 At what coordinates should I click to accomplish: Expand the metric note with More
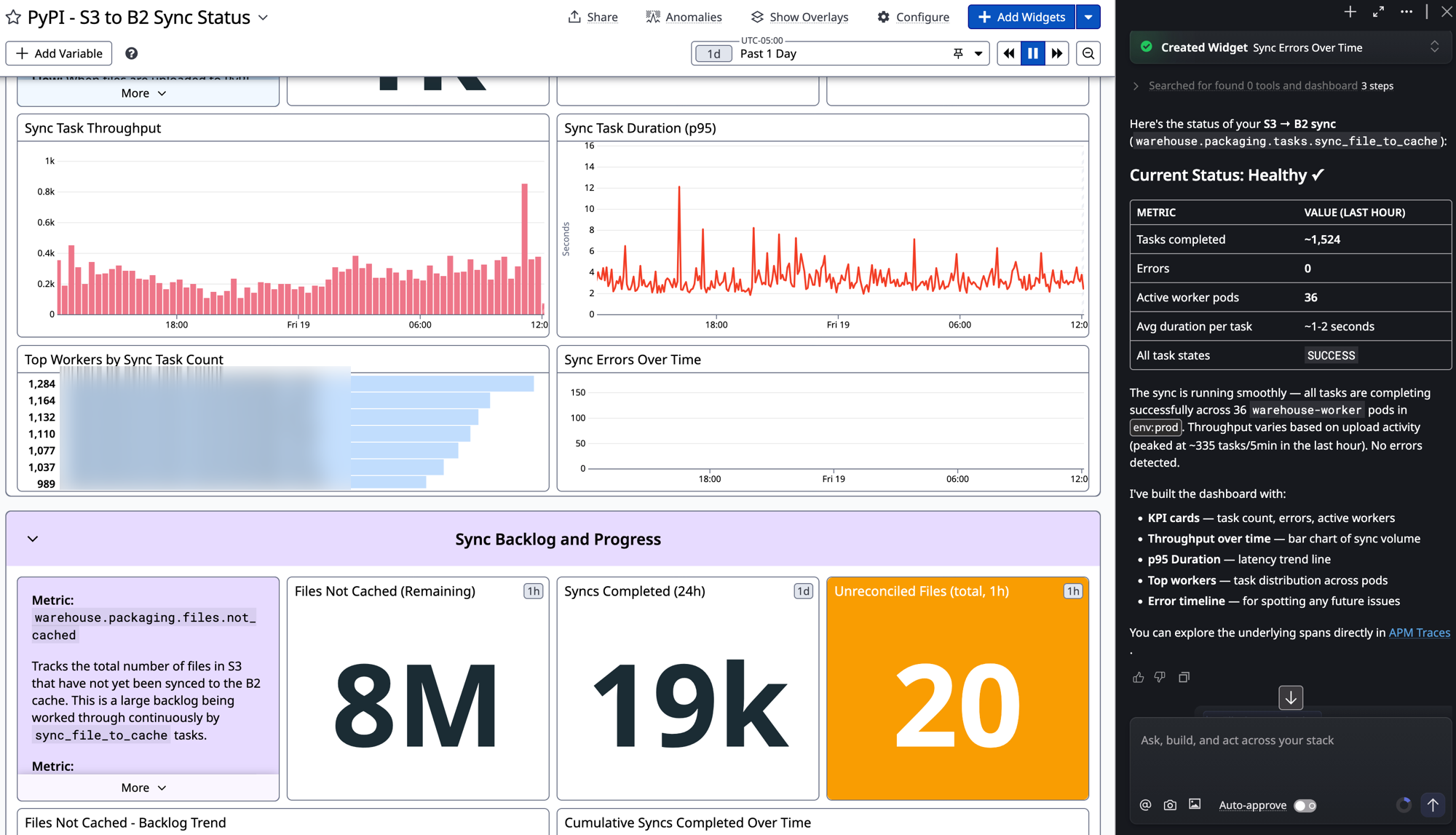coord(144,788)
